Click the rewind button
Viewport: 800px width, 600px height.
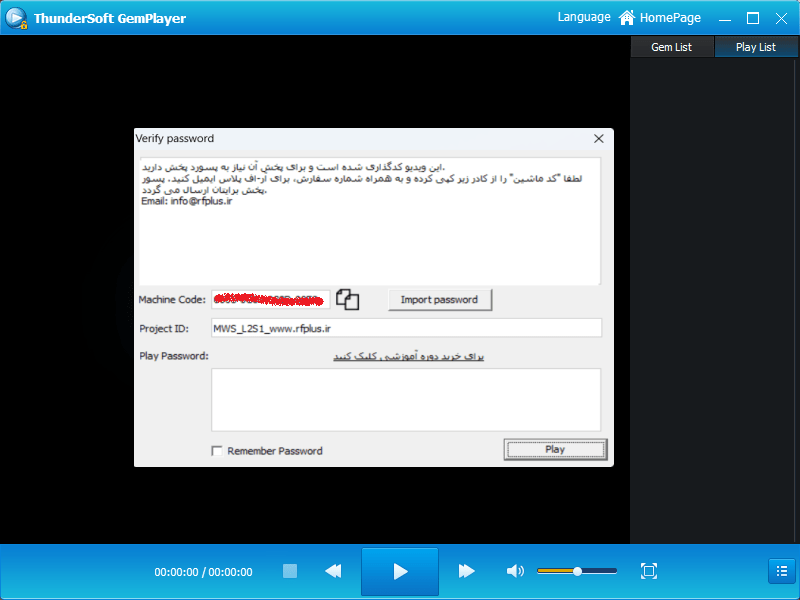[333, 571]
